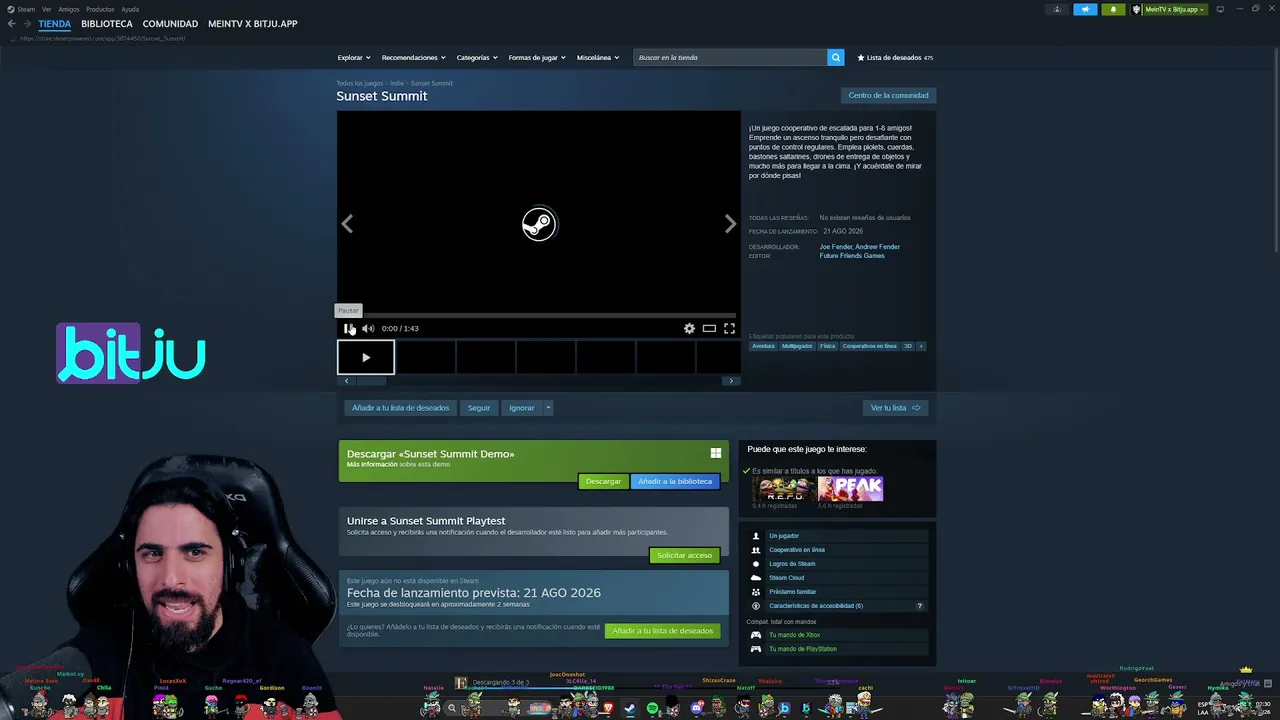Image resolution: width=1280 pixels, height=720 pixels.
Task: Click Descargar for Sunset Summit Demo
Action: (x=603, y=481)
